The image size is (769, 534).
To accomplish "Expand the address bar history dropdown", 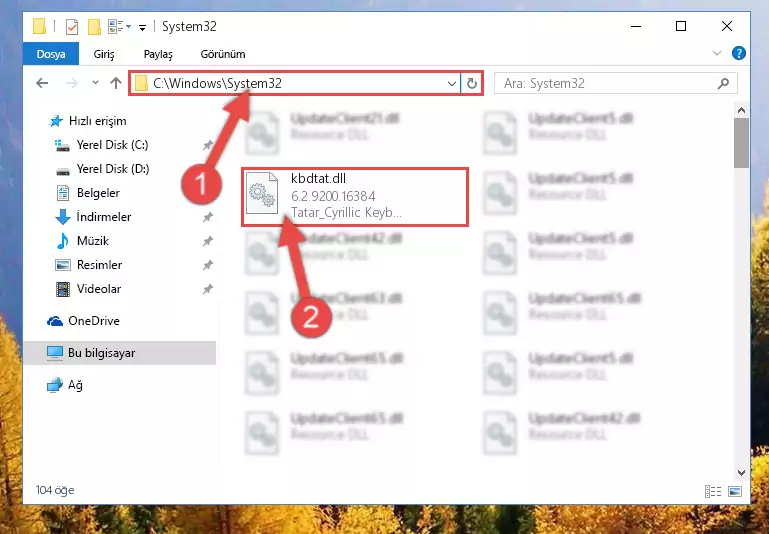I will pyautogui.click(x=452, y=84).
